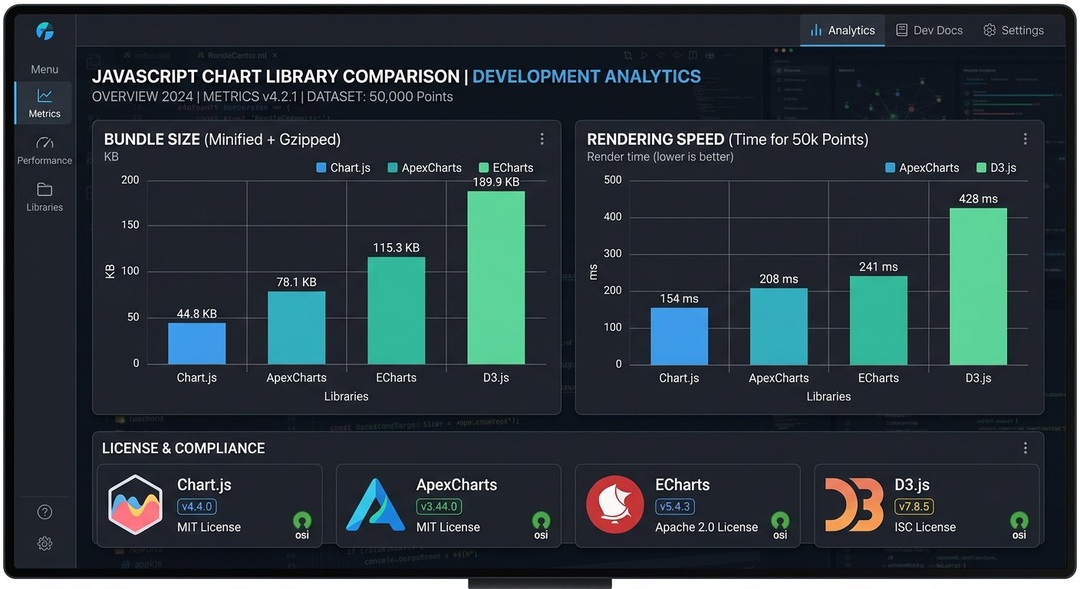Image resolution: width=1080 pixels, height=589 pixels.
Task: Click 'MIT License' text on Chart.js card
Action: click(x=209, y=527)
